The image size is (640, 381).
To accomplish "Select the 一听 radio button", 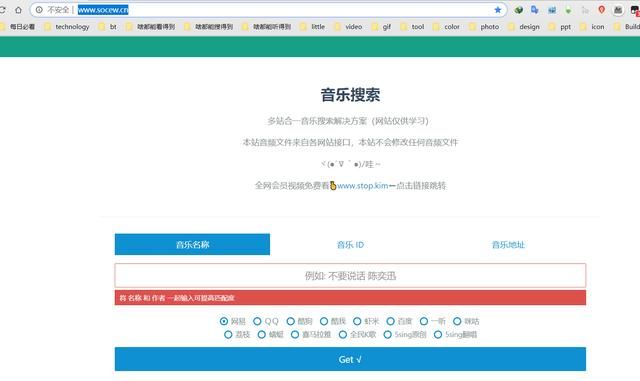I will tap(424, 321).
